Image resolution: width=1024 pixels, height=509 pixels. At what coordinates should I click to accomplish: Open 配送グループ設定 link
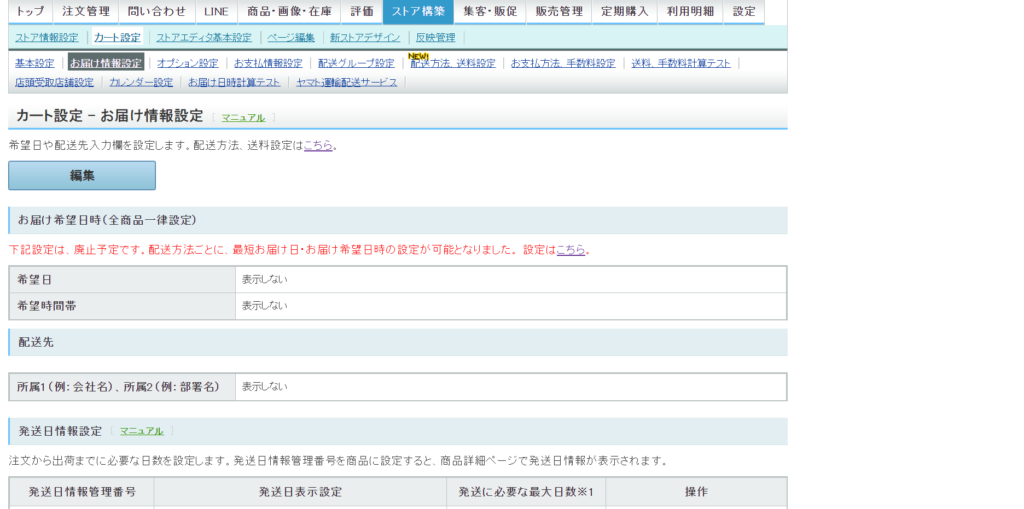coord(356,63)
